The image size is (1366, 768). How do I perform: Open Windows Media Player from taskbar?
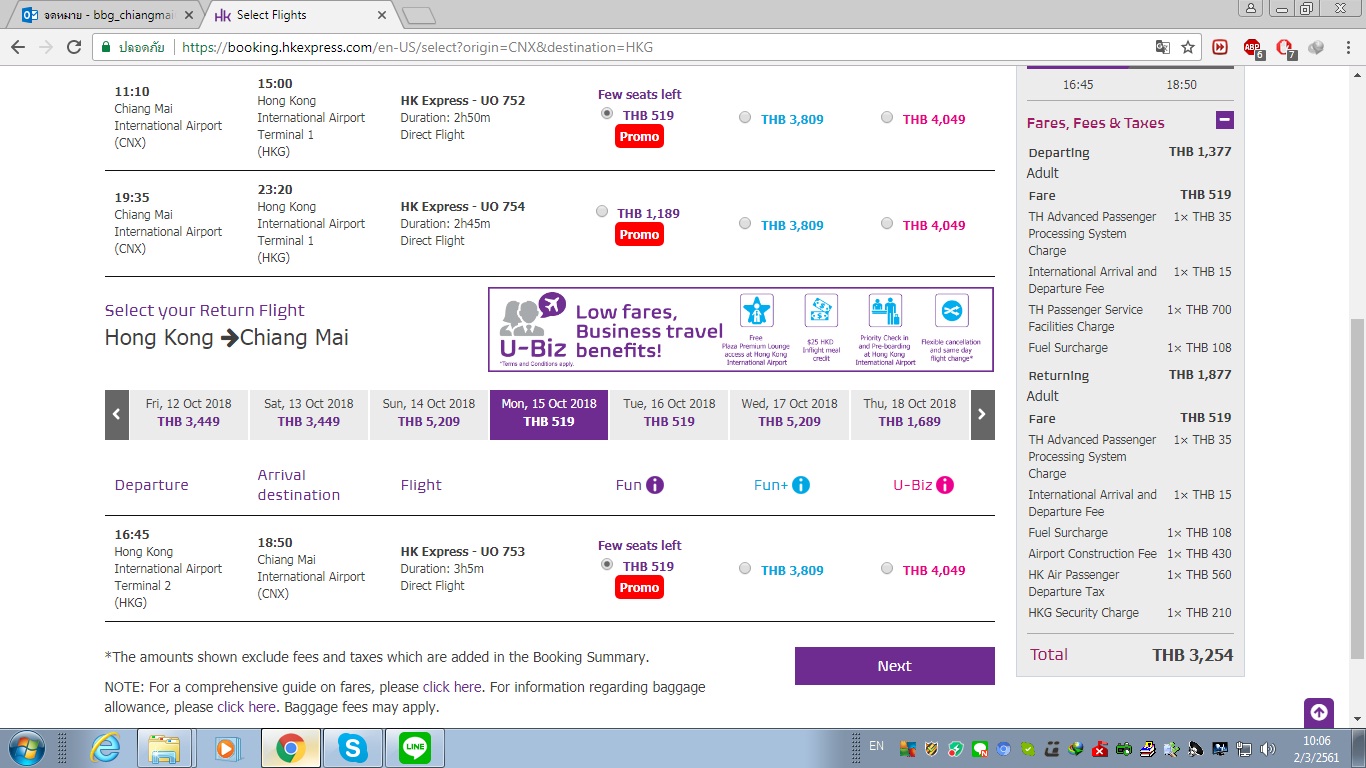point(228,748)
